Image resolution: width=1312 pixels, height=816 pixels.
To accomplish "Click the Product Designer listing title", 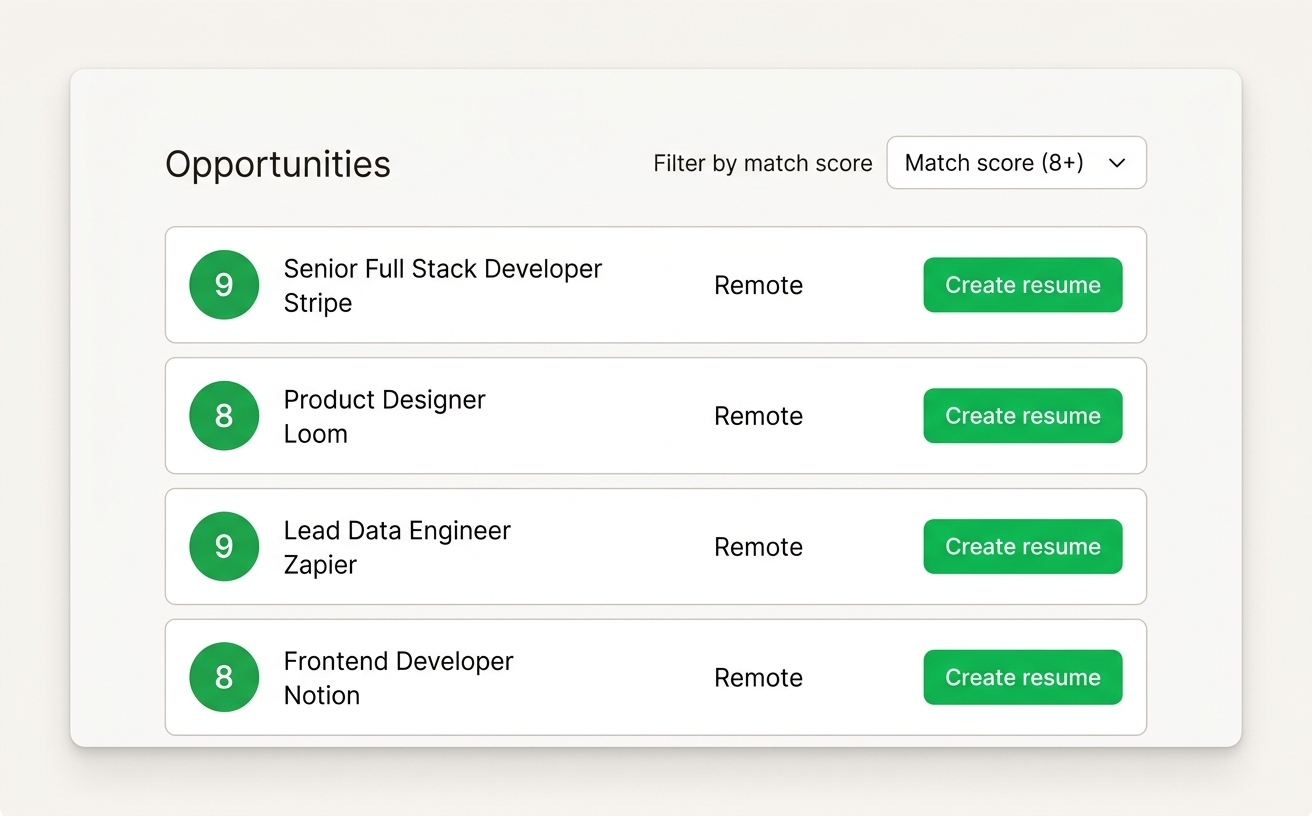I will 384,399.
